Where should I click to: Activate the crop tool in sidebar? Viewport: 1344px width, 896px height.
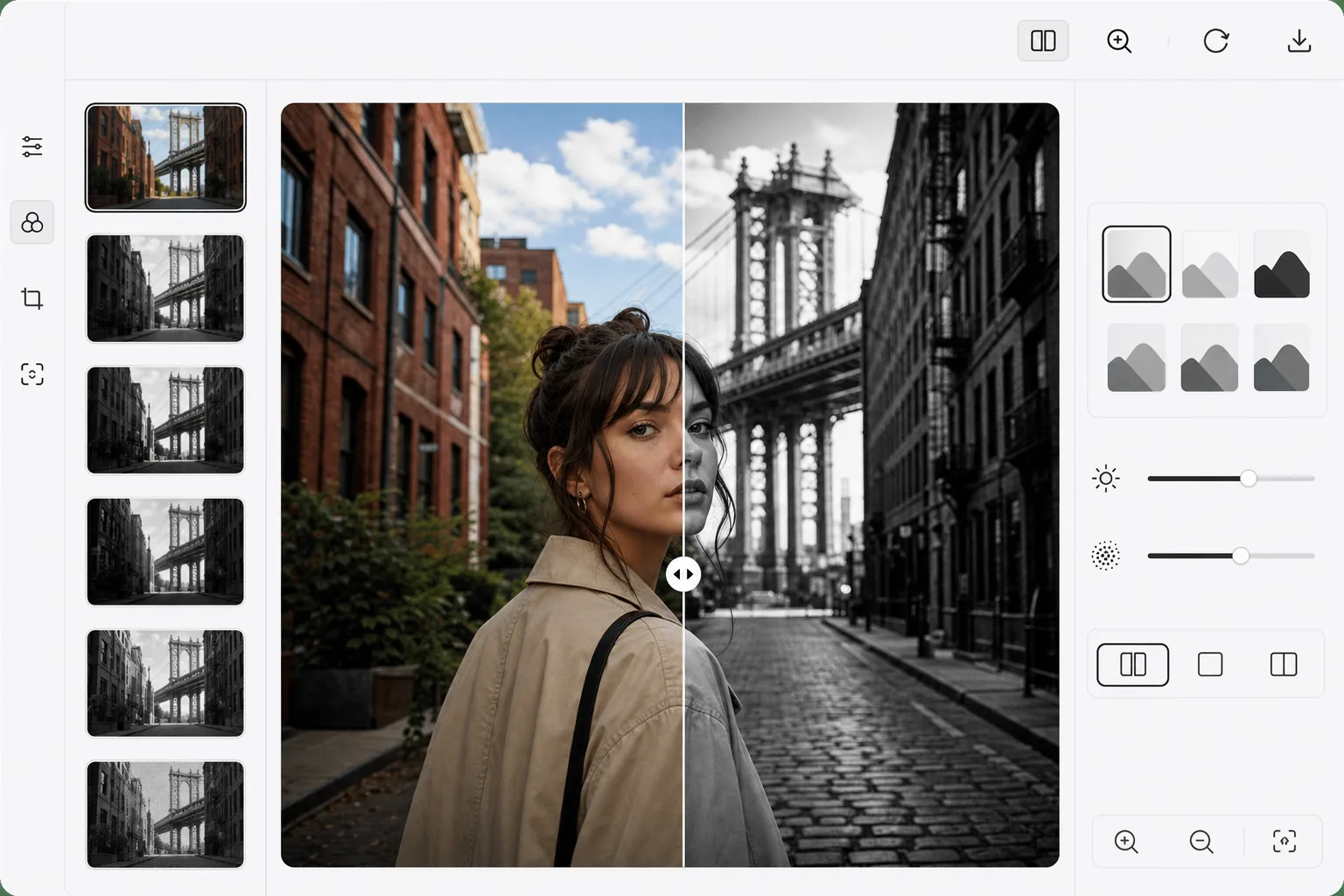[32, 298]
